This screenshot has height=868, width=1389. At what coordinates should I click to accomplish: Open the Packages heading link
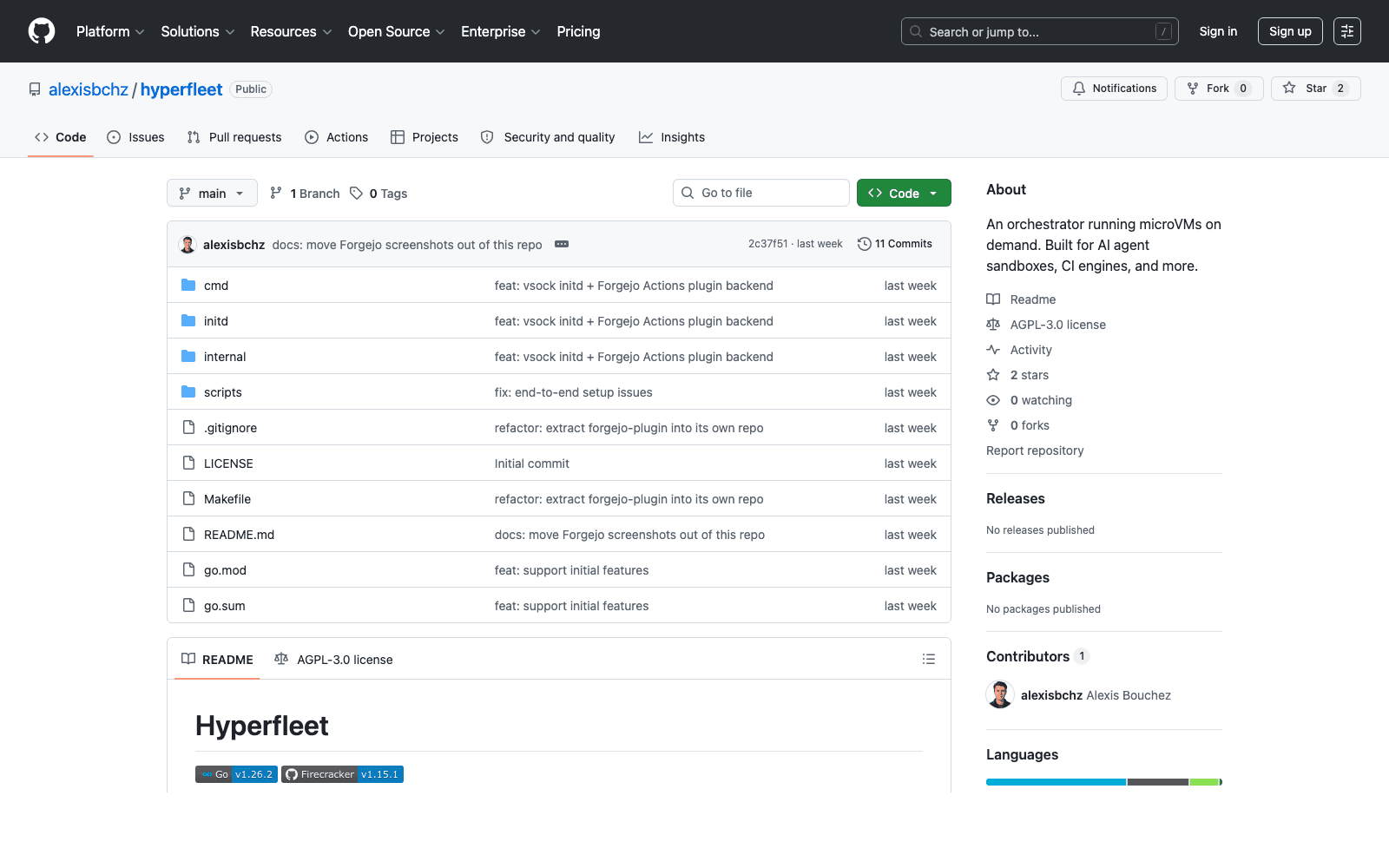point(1017,577)
